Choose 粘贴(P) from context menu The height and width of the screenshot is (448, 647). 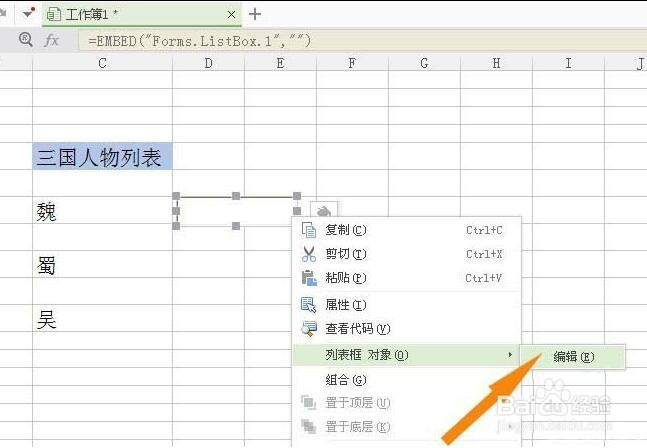pos(407,278)
